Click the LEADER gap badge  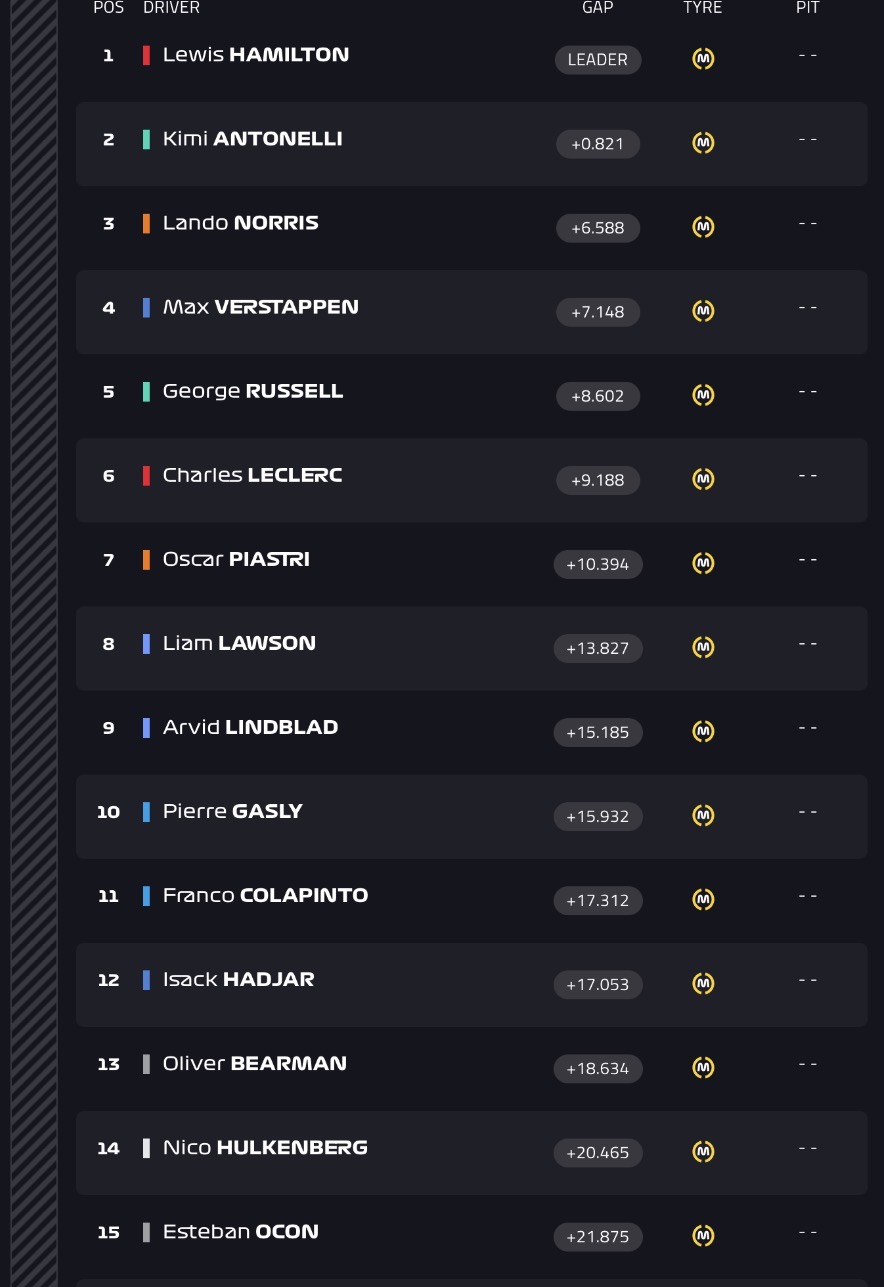[x=598, y=59]
